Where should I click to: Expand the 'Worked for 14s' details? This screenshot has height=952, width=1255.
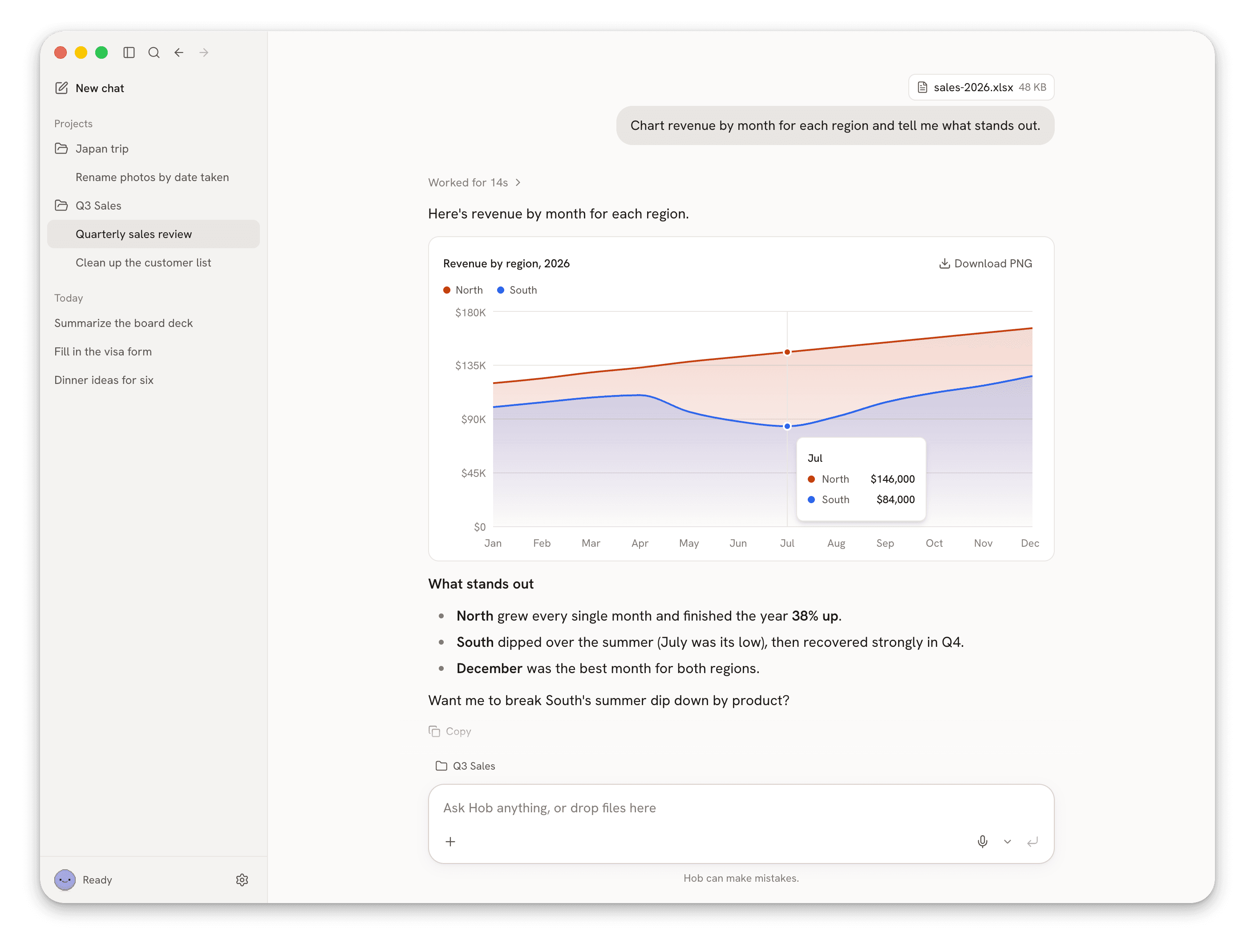[x=475, y=182]
